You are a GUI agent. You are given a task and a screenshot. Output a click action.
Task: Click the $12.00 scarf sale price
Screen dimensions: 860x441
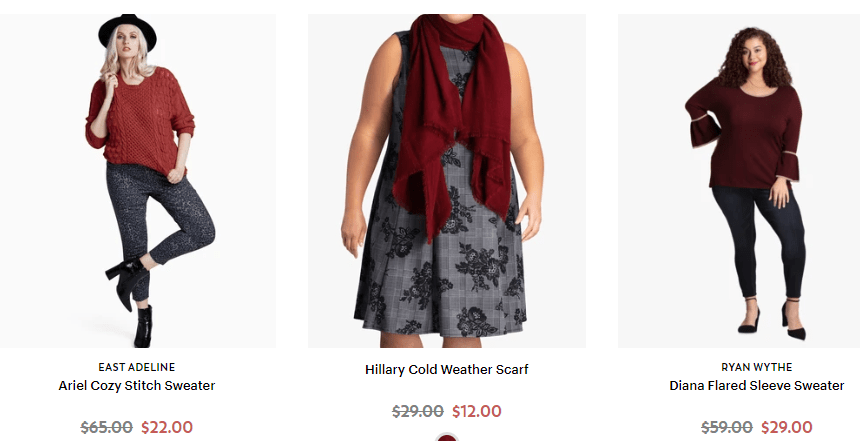coord(477,411)
